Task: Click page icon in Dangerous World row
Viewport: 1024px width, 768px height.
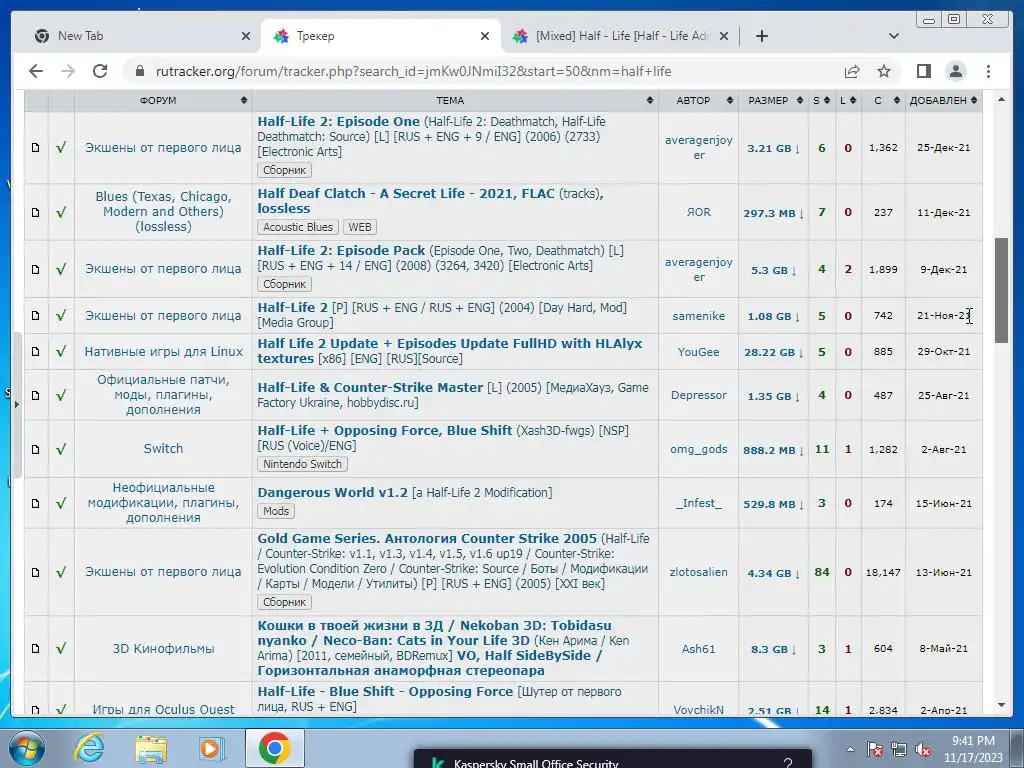Action: coord(36,504)
